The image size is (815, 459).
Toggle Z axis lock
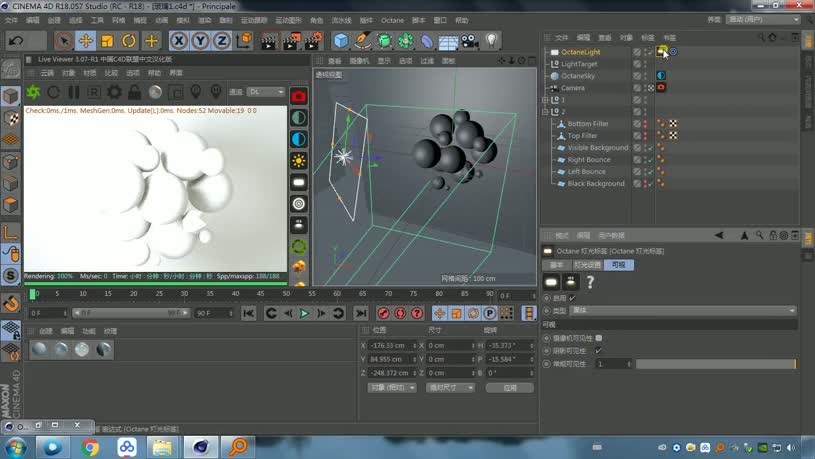(x=222, y=41)
